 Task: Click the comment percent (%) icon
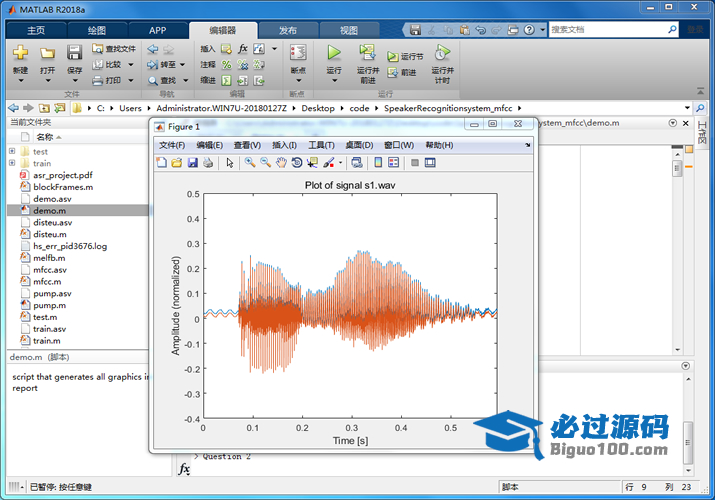click(x=226, y=65)
